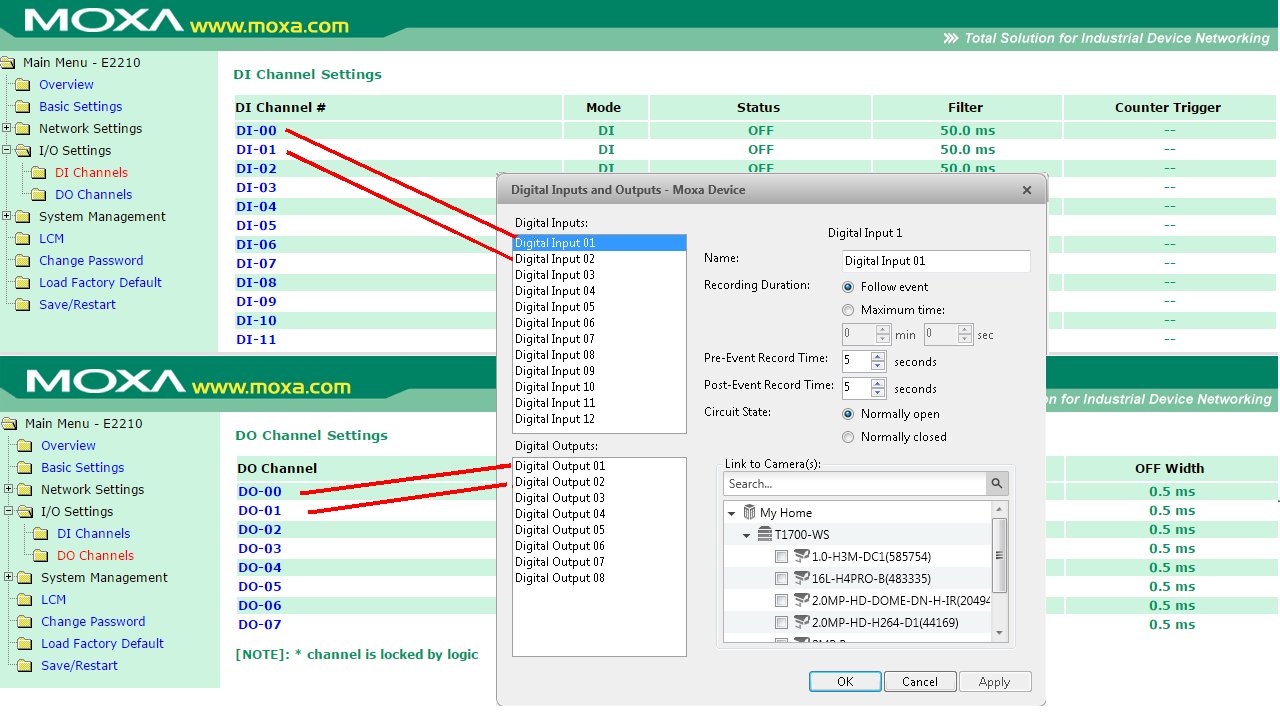Select Digital Output 03 in the list
The image size is (1280, 714).
pyautogui.click(x=559, y=498)
